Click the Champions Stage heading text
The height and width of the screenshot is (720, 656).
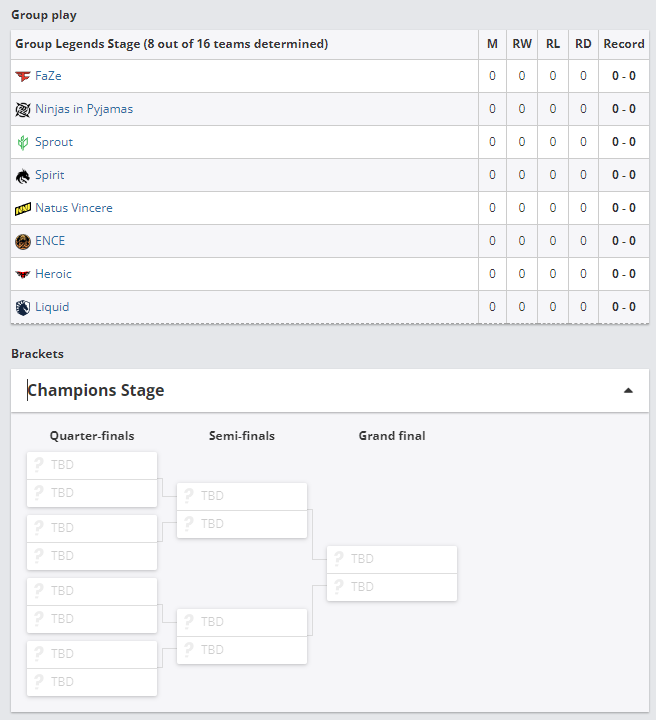[x=96, y=390]
